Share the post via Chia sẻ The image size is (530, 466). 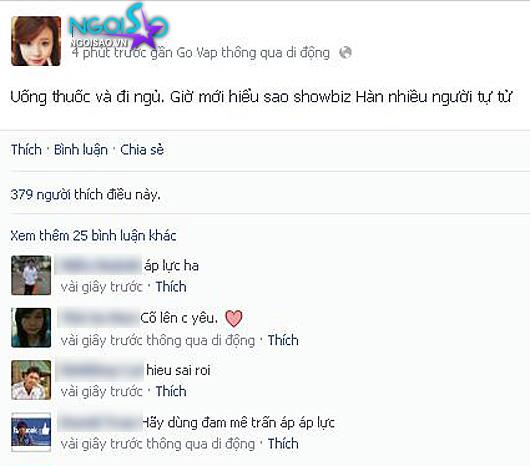pos(142,149)
